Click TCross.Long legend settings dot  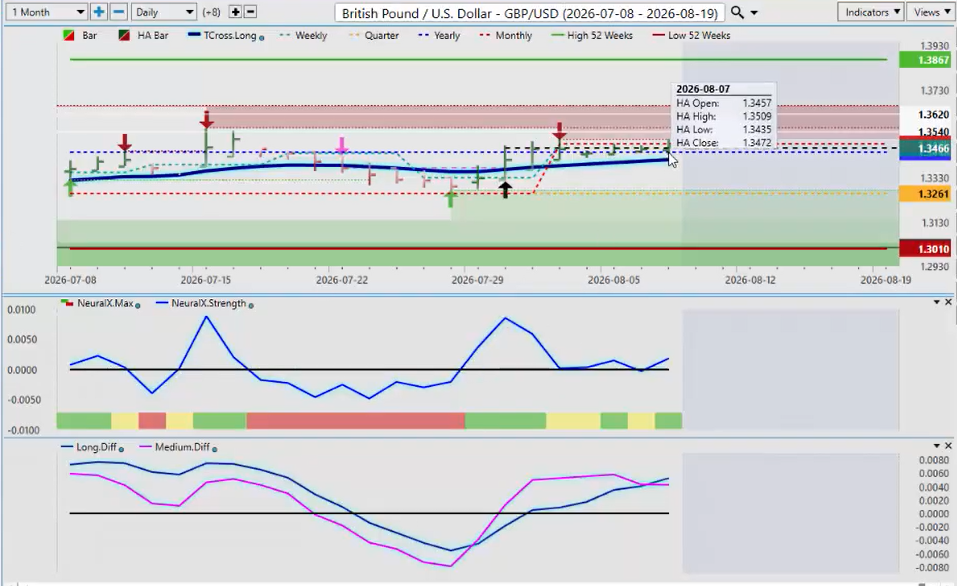262,38
